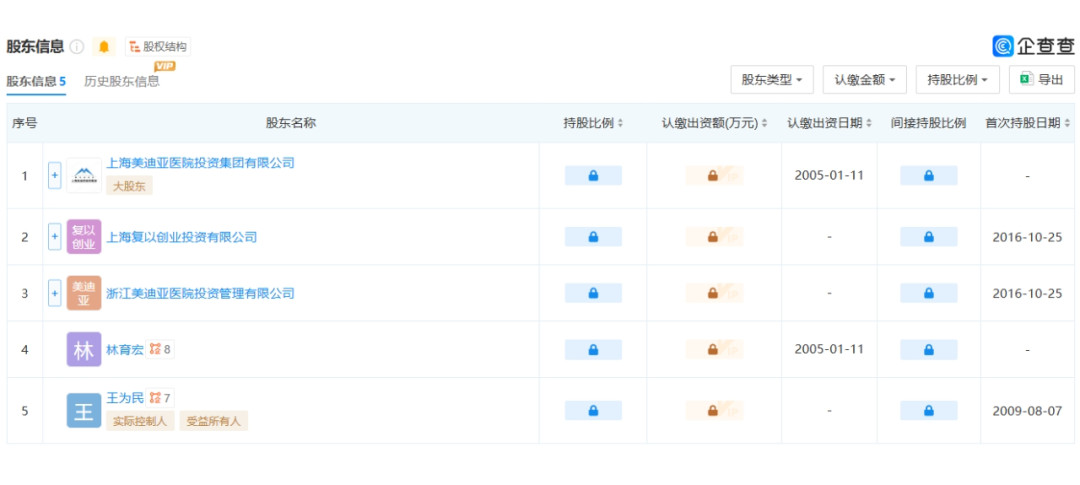The height and width of the screenshot is (485, 1080).
Task: Open 股权结构 equity structure view
Action: point(158,47)
